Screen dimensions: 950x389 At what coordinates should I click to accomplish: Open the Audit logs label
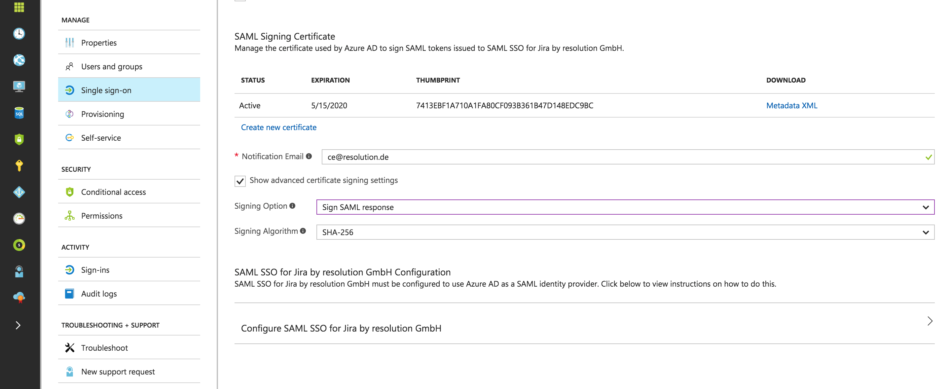(x=99, y=293)
